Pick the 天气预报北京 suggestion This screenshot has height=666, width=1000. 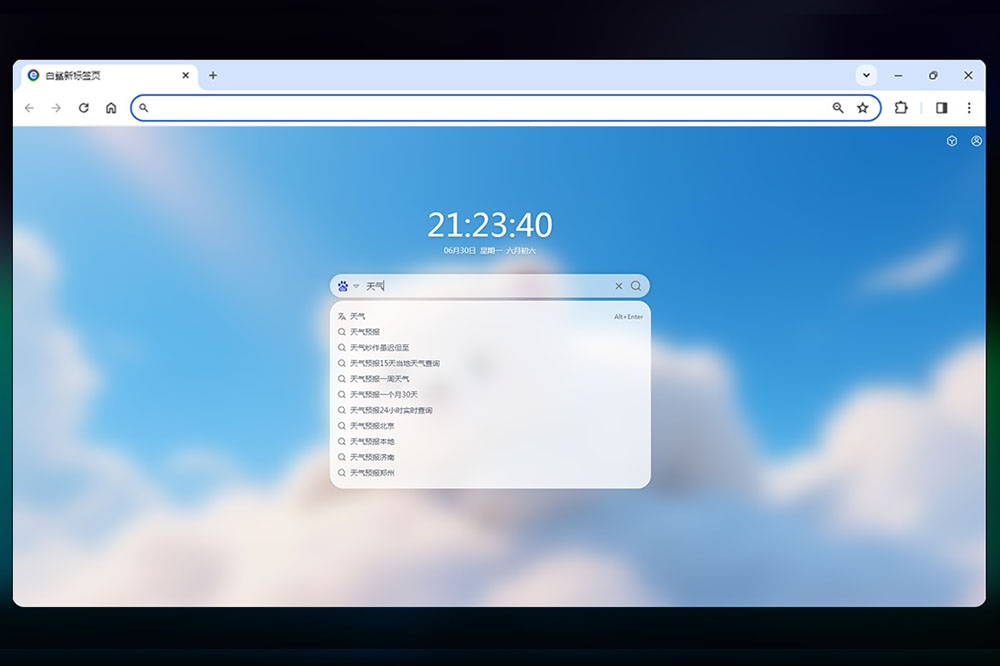coord(372,426)
